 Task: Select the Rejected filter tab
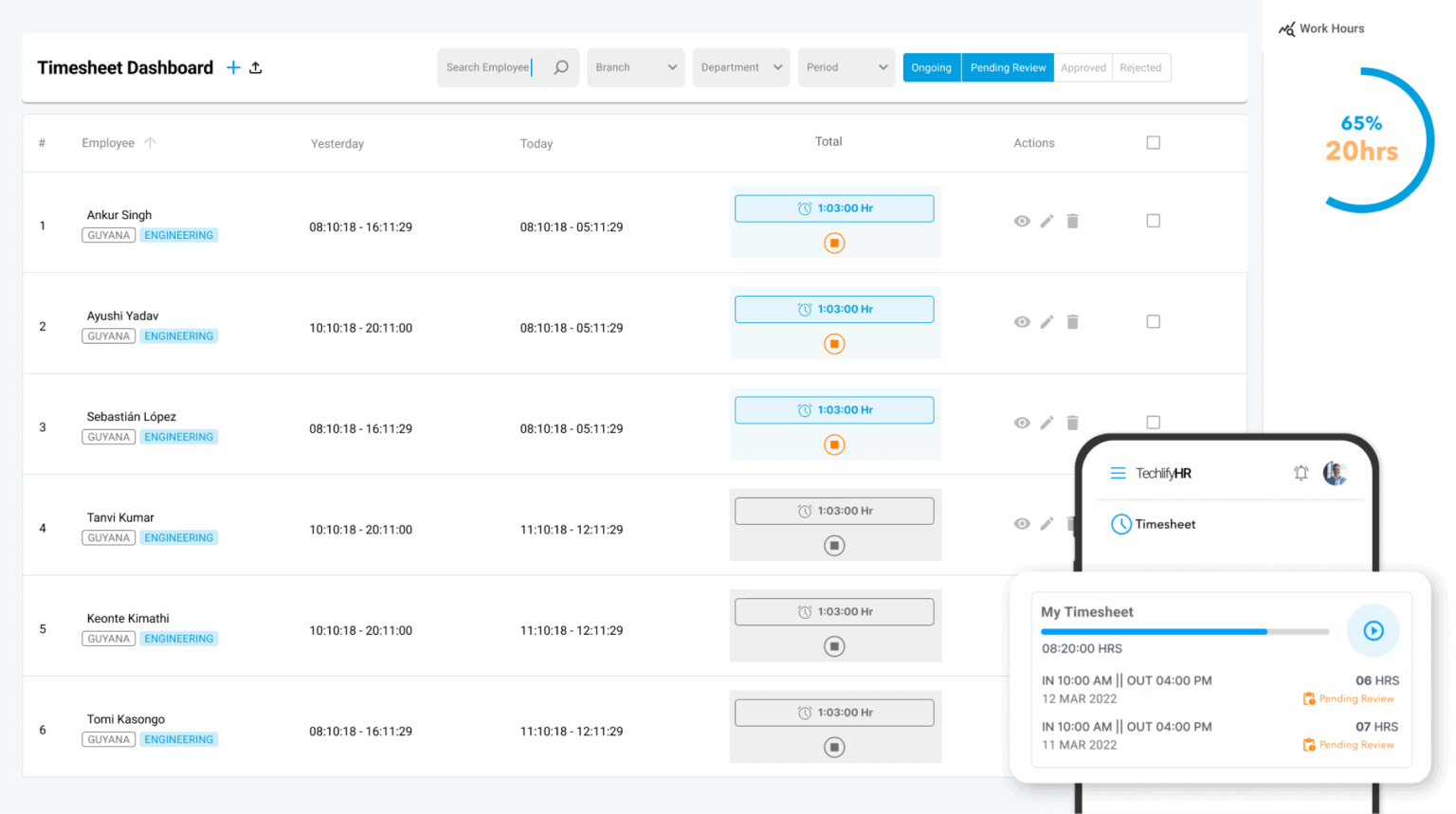1140,67
